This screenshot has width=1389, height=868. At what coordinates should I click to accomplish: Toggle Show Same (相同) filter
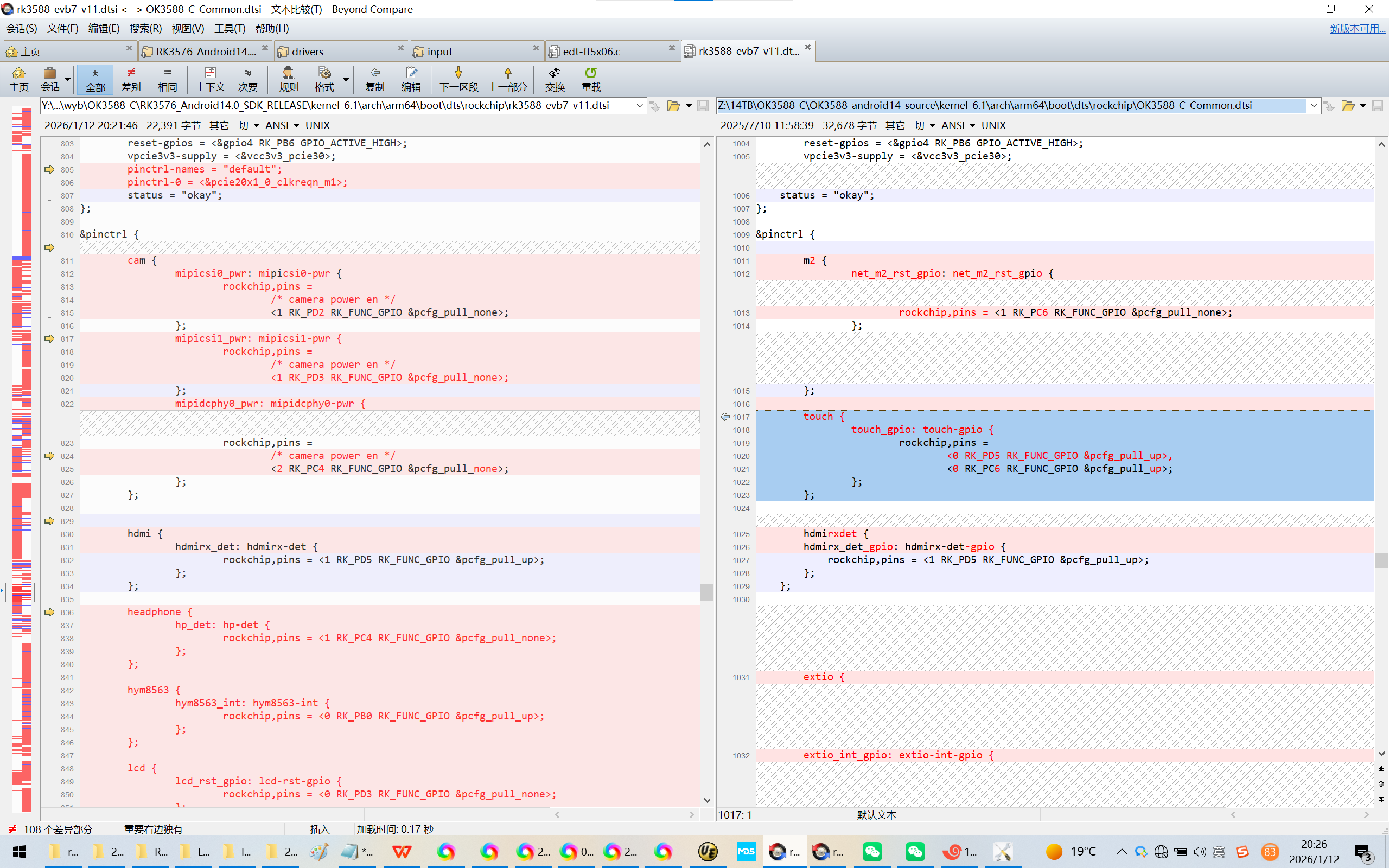click(x=167, y=79)
